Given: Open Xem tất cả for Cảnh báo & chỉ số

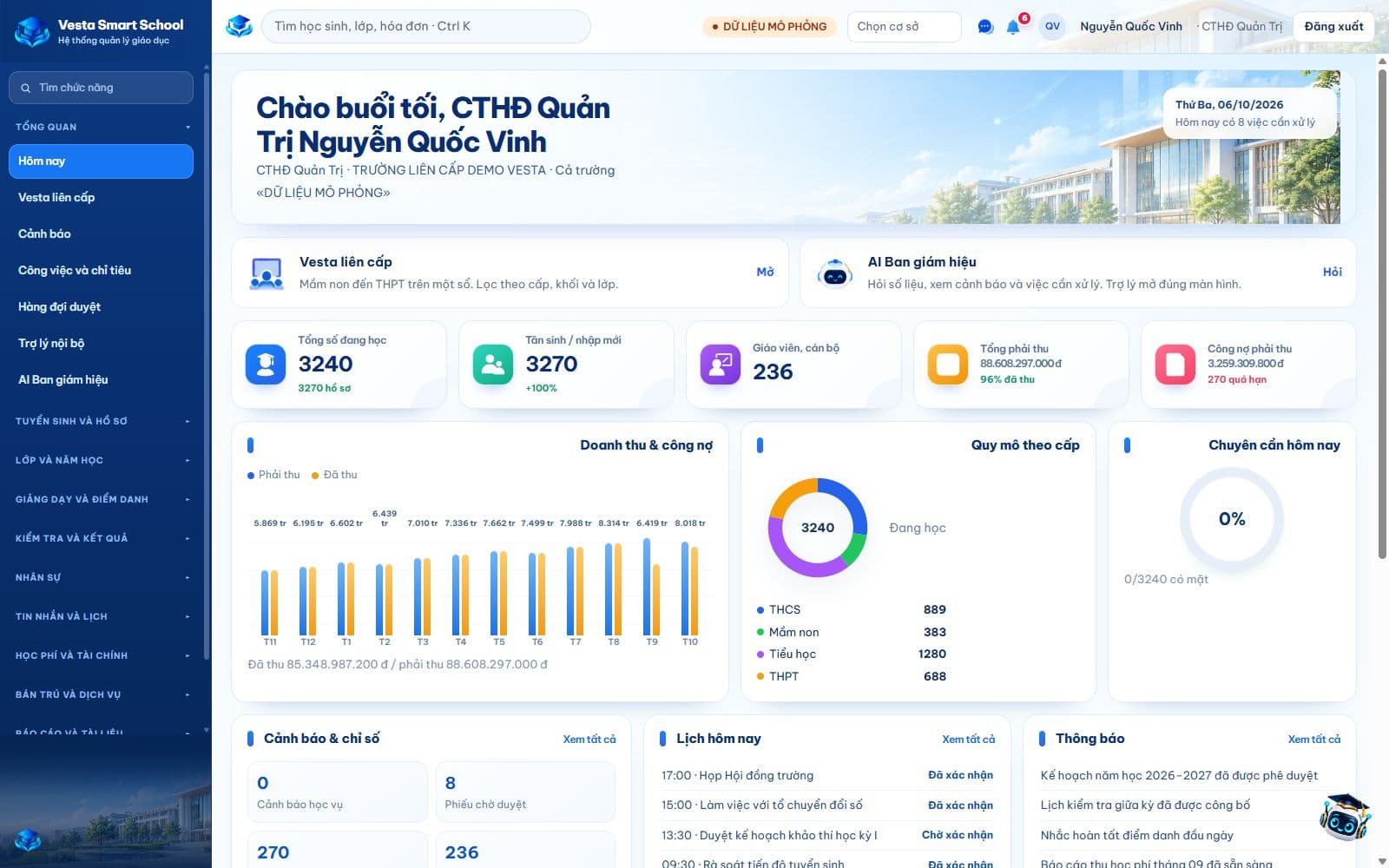Looking at the screenshot, I should 589,740.
